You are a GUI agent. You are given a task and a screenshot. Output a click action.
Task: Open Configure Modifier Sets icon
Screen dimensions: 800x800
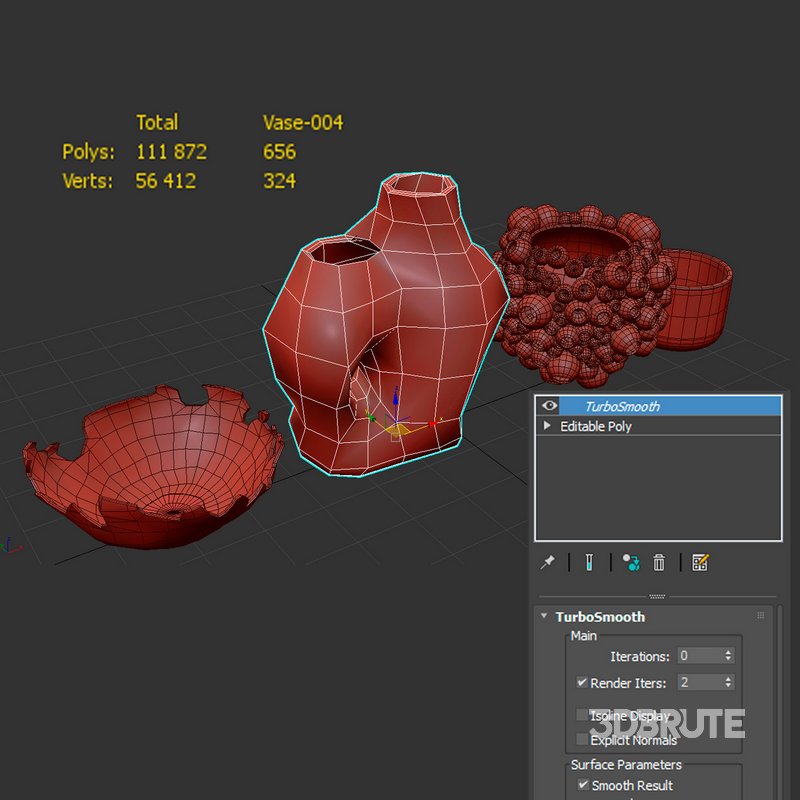pyautogui.click(x=700, y=562)
